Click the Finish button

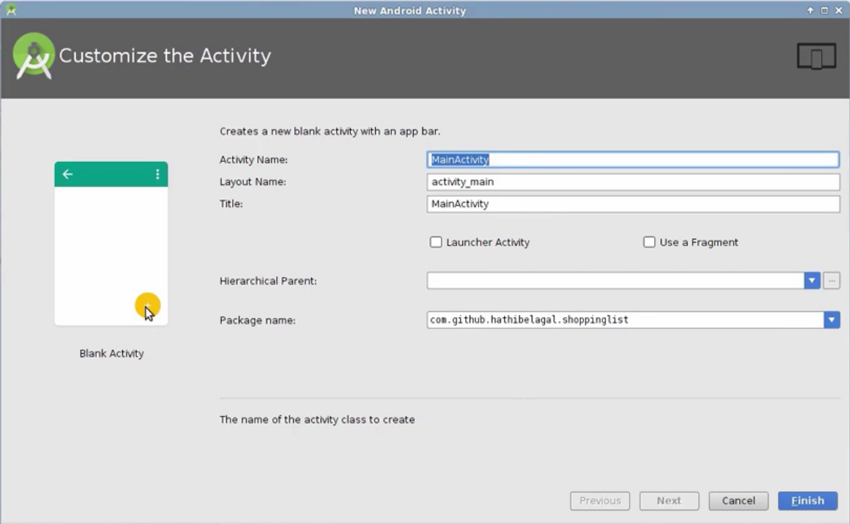coord(808,501)
